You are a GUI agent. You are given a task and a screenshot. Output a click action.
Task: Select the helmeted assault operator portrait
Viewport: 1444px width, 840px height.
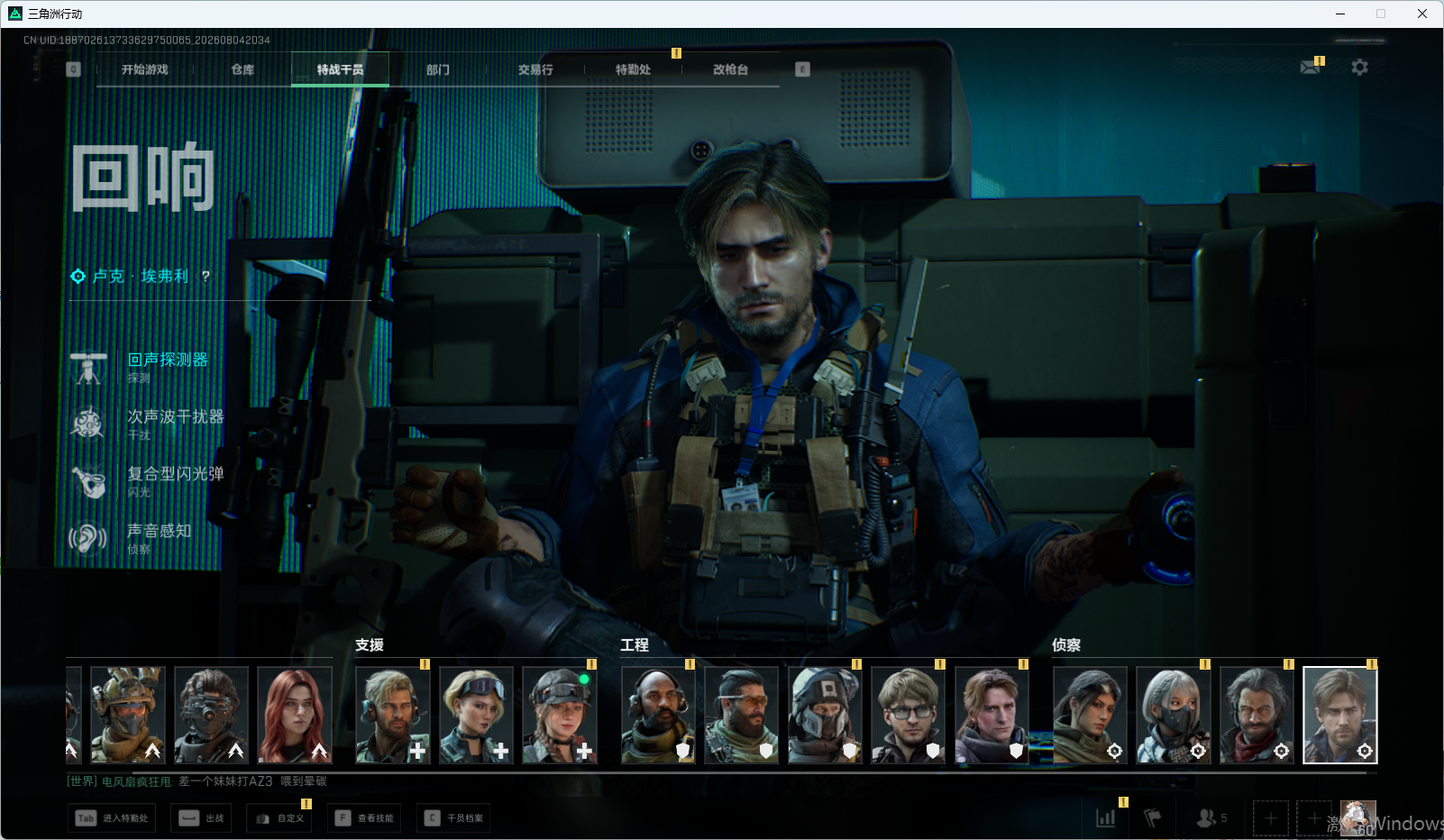click(128, 715)
